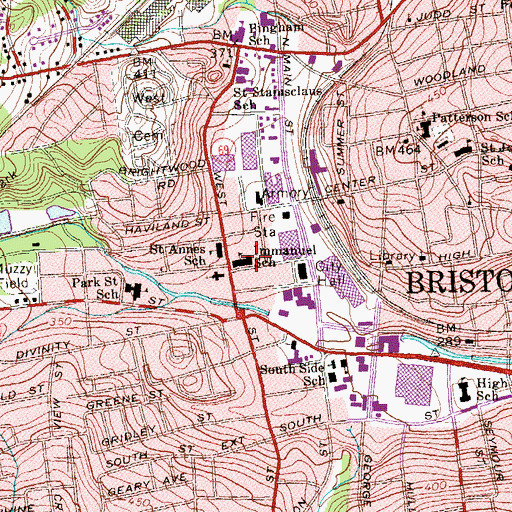Click the South Side Sch label
This screenshot has width=512, height=512.
(x=292, y=374)
